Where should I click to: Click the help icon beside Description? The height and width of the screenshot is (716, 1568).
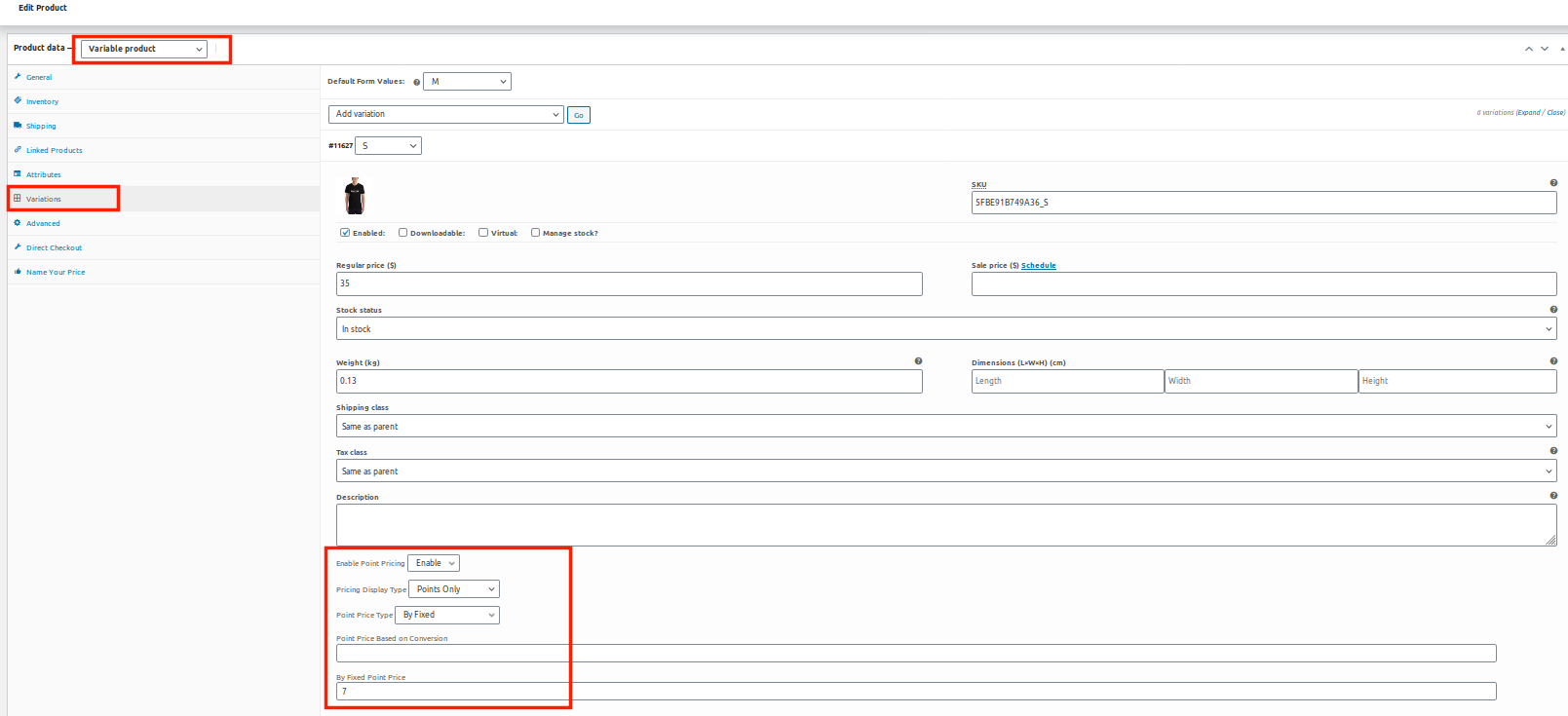pyautogui.click(x=1552, y=496)
